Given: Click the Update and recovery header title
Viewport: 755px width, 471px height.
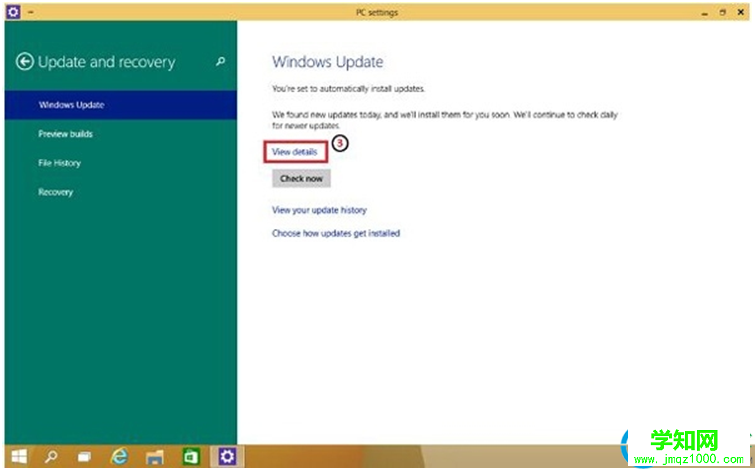Looking at the screenshot, I should [106, 62].
